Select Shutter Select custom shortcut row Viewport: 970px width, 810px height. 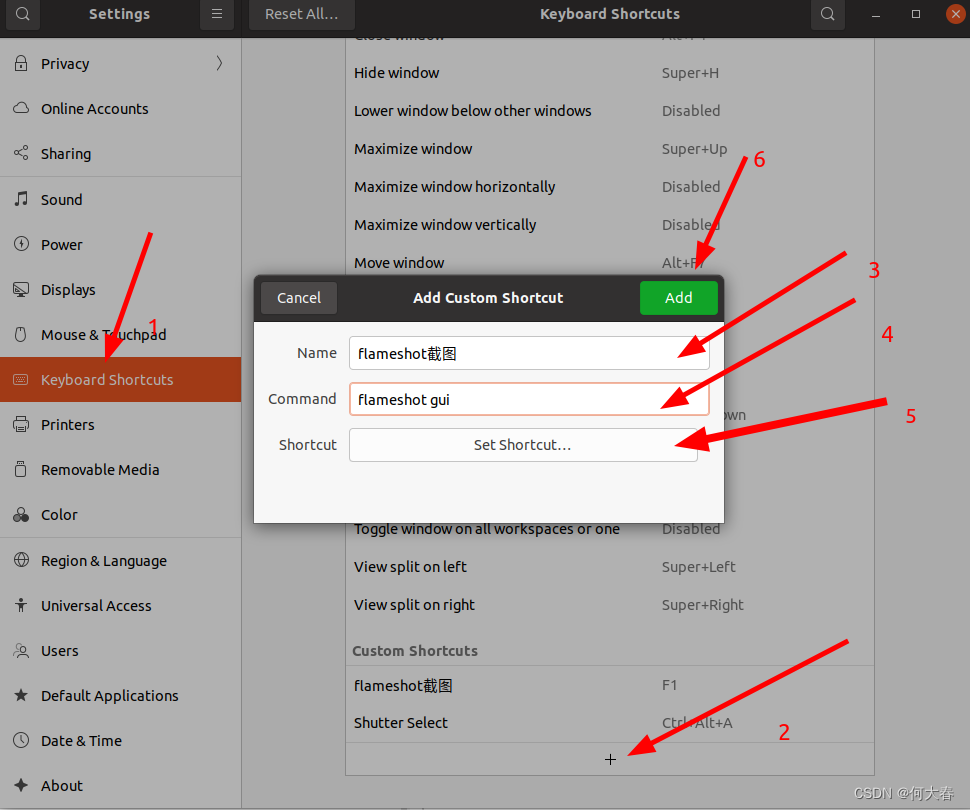(x=610, y=723)
